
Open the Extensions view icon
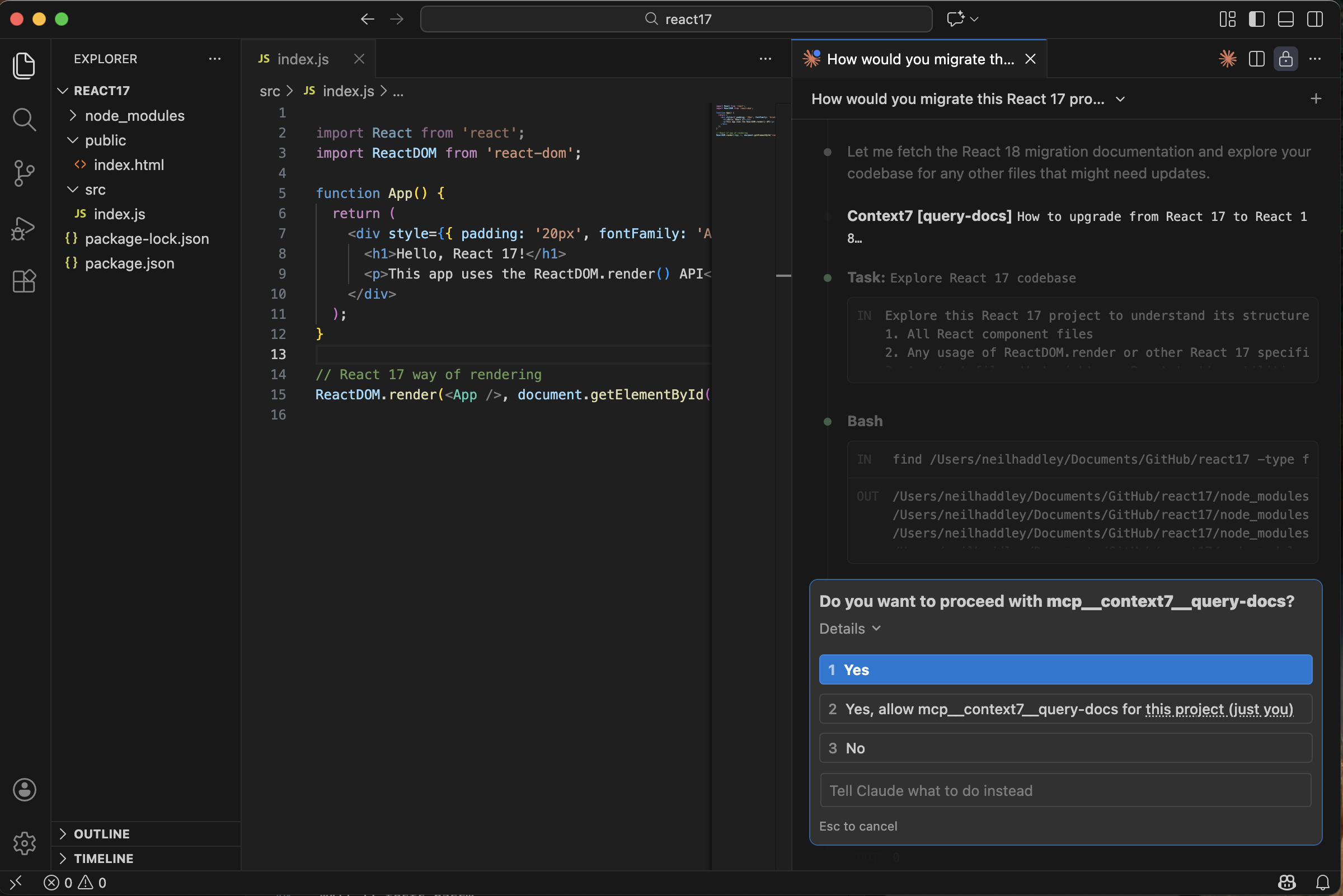coord(25,281)
